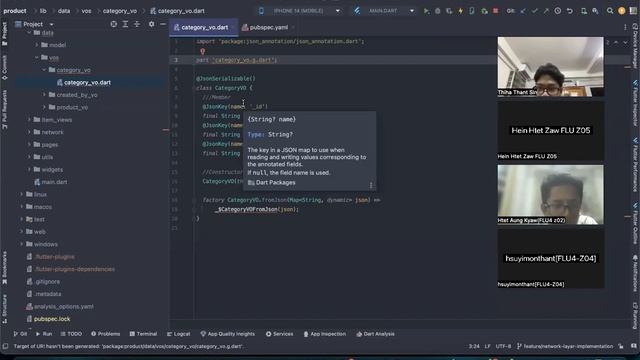This screenshot has height=360, width=640.
Task: Toggle the Commit side tool window stripe
Action: tap(4, 68)
